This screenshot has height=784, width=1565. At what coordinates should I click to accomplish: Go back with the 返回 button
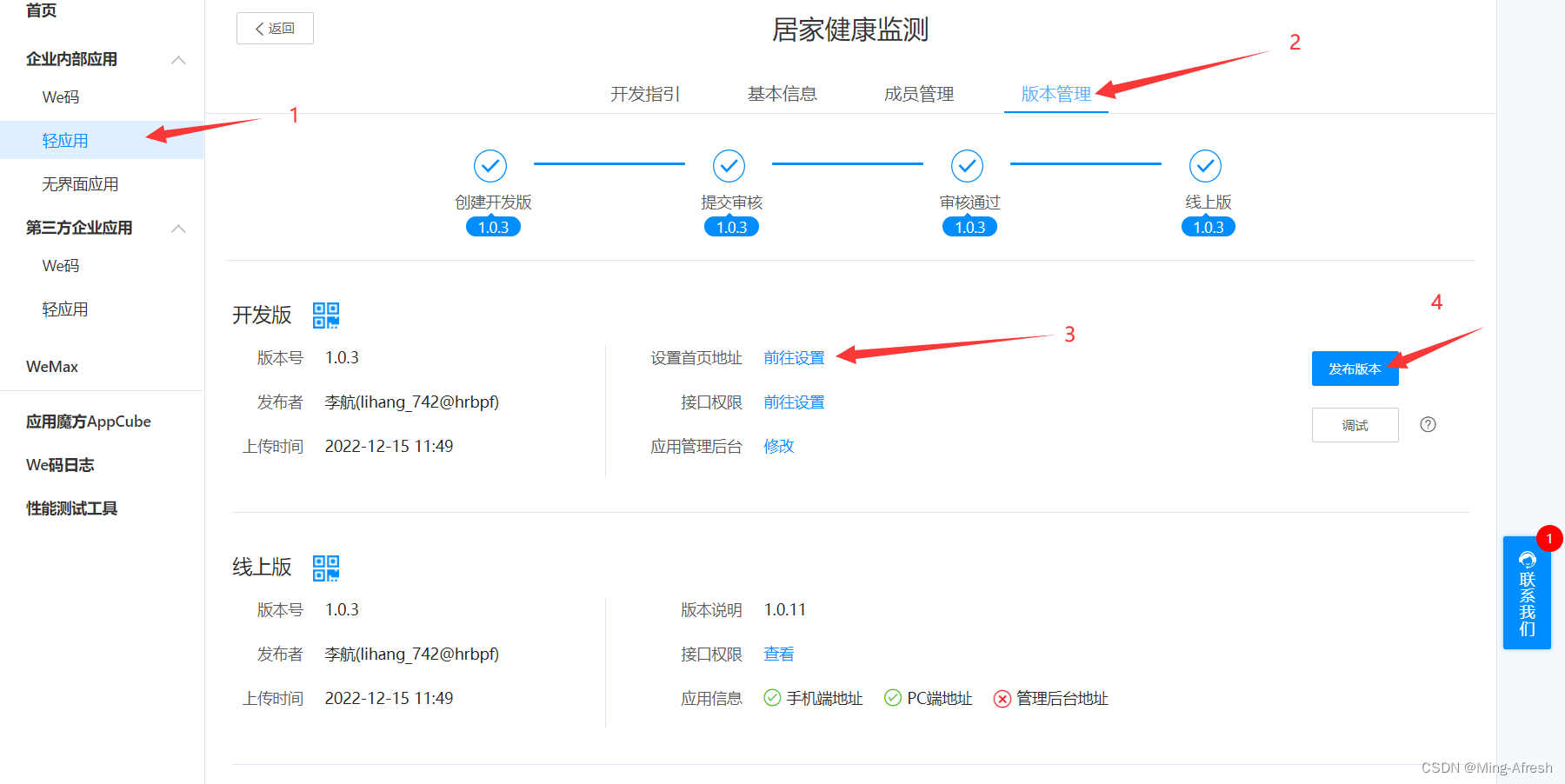(x=275, y=29)
